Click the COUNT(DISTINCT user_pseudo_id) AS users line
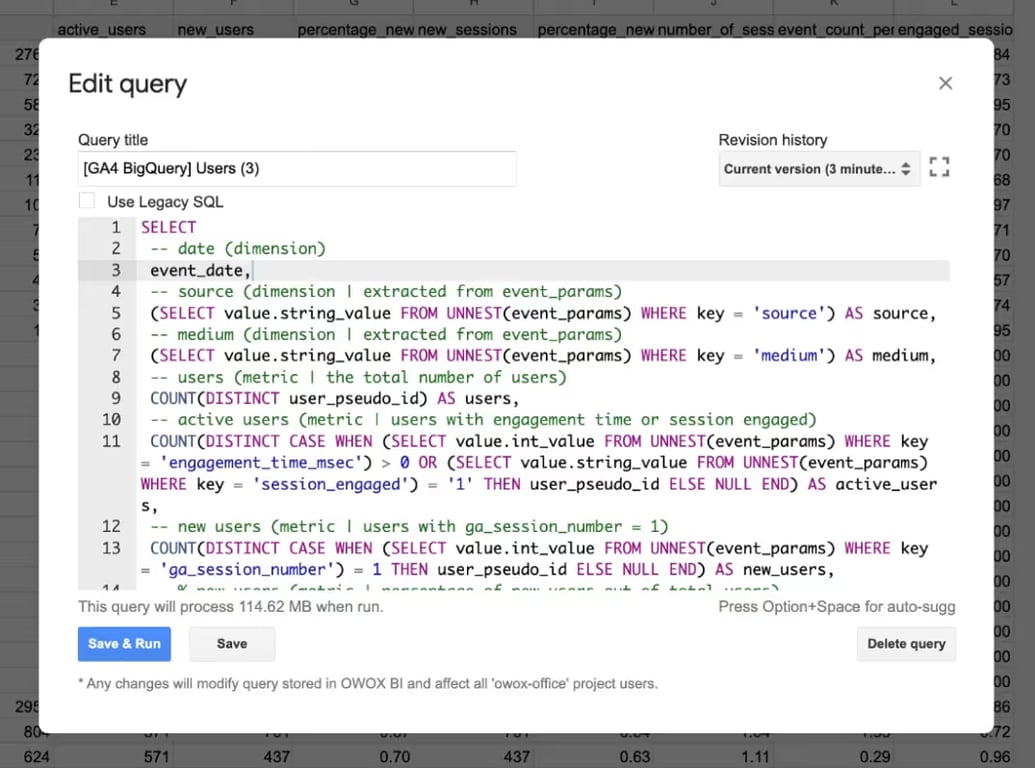This screenshot has width=1035, height=768. [x=334, y=399]
